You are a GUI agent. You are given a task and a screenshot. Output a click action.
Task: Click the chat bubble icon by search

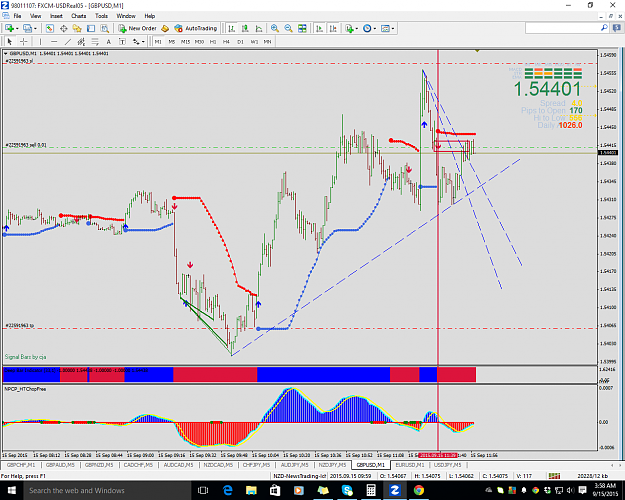tap(617, 28)
